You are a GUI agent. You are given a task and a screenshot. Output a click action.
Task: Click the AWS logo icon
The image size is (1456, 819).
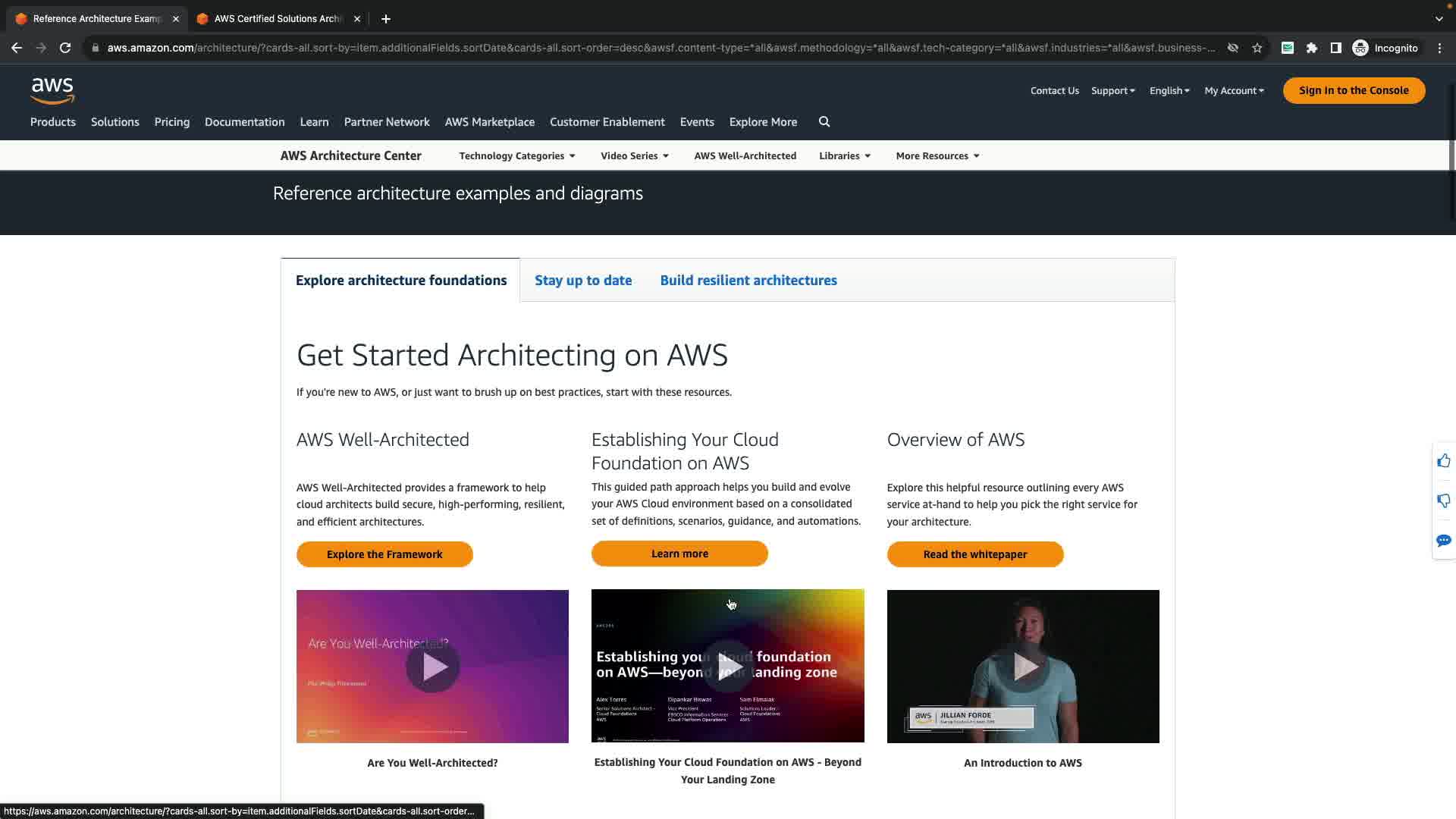click(x=52, y=90)
